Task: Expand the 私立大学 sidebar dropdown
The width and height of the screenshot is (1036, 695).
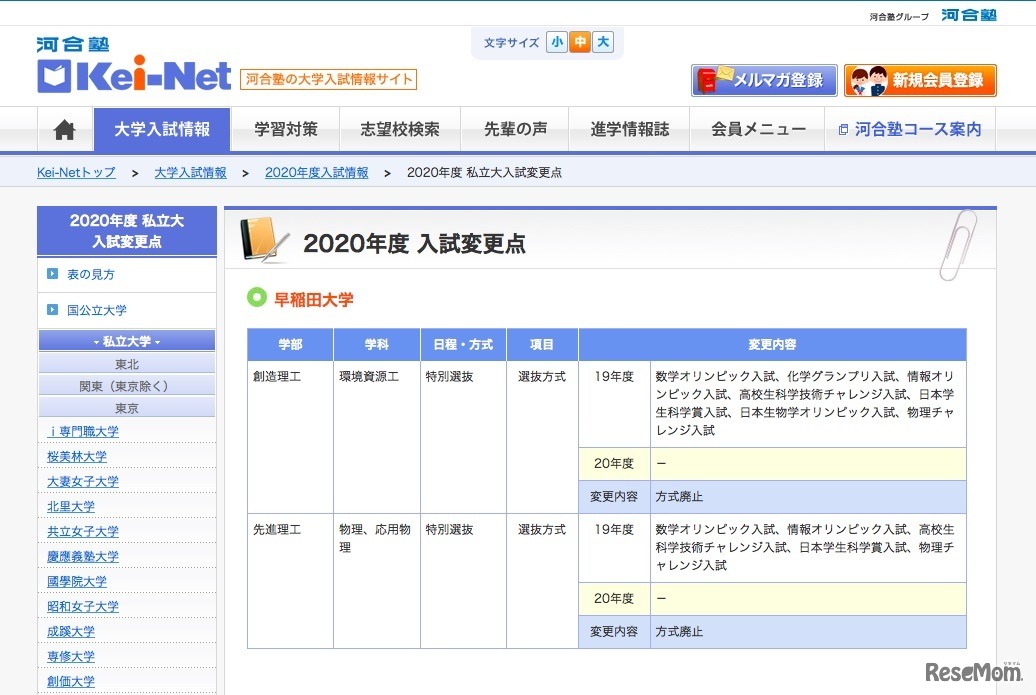Action: [126, 340]
